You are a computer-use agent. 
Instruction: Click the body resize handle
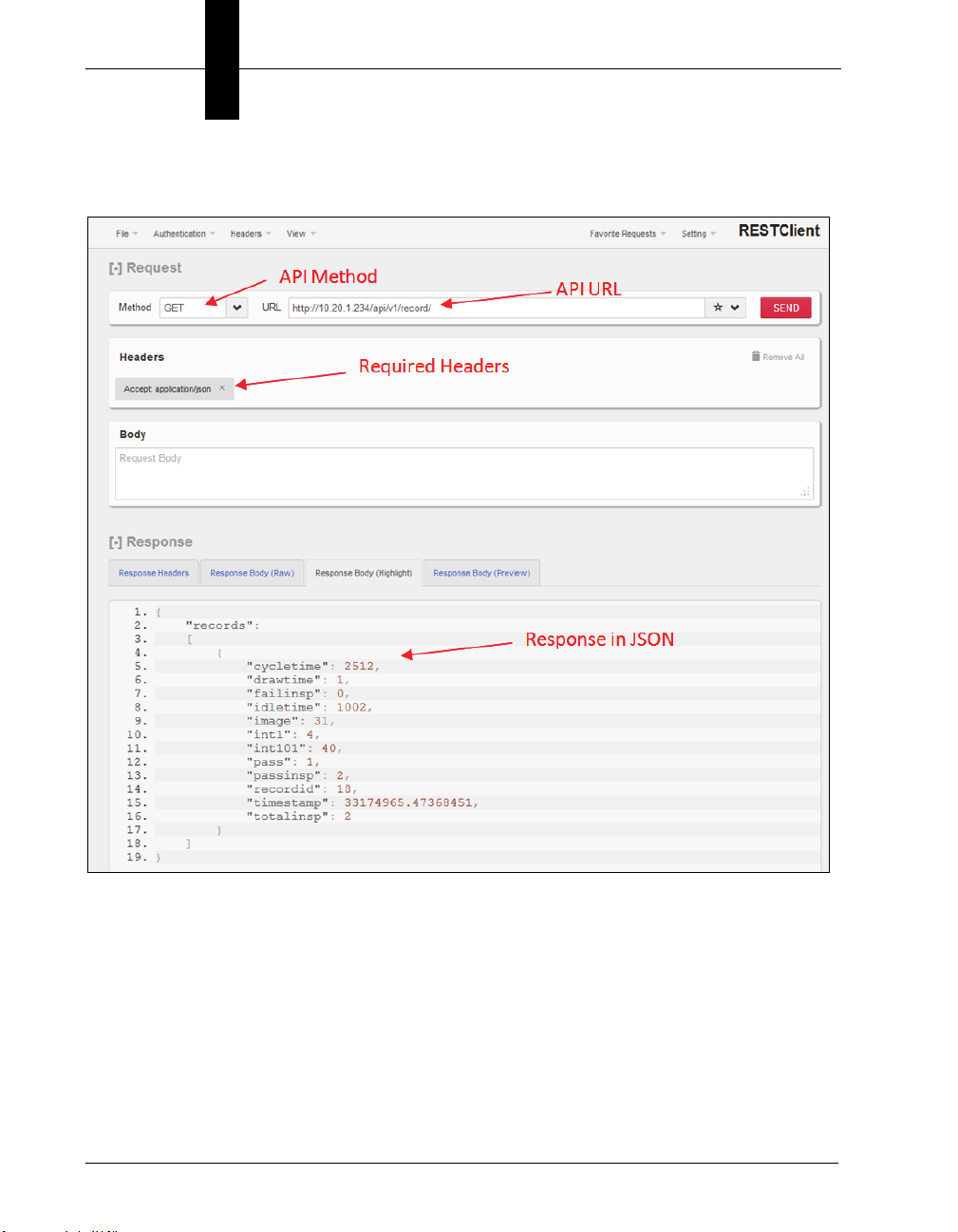(x=805, y=492)
